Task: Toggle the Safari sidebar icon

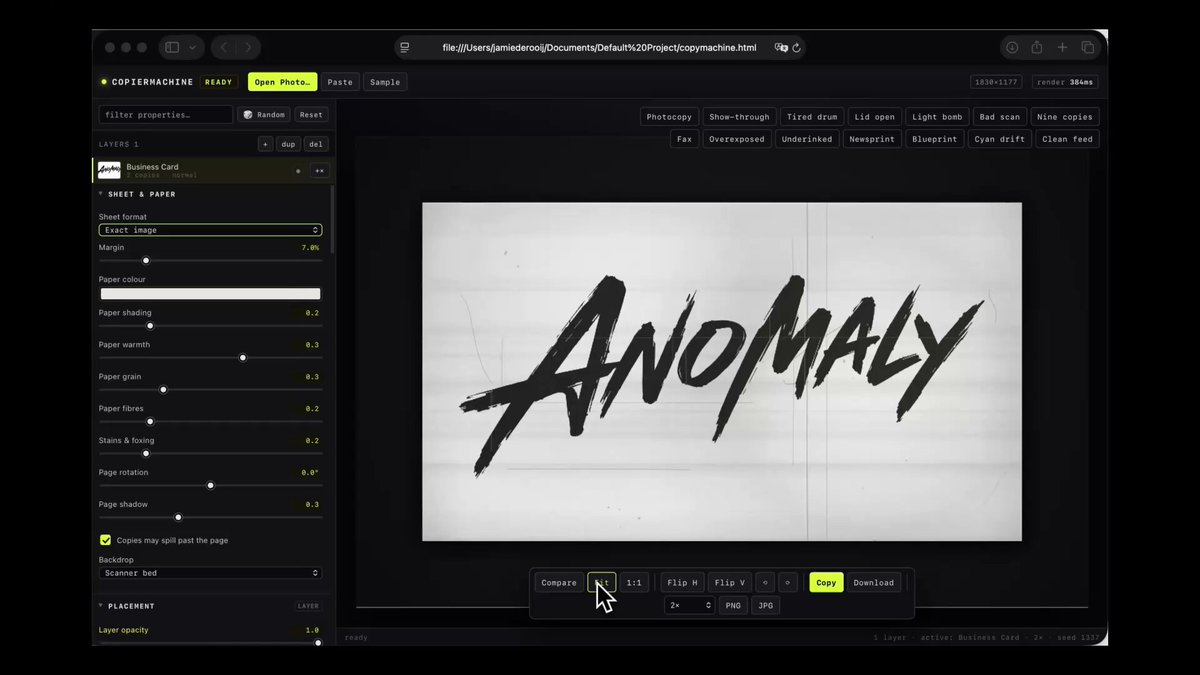Action: click(x=172, y=47)
